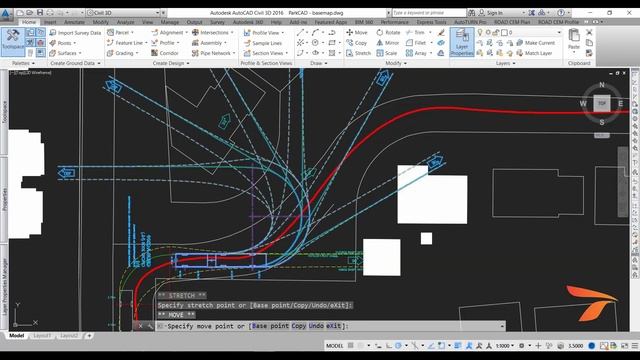Select the Fillet tool
This screenshot has width=640, height=360.
(x=416, y=43)
